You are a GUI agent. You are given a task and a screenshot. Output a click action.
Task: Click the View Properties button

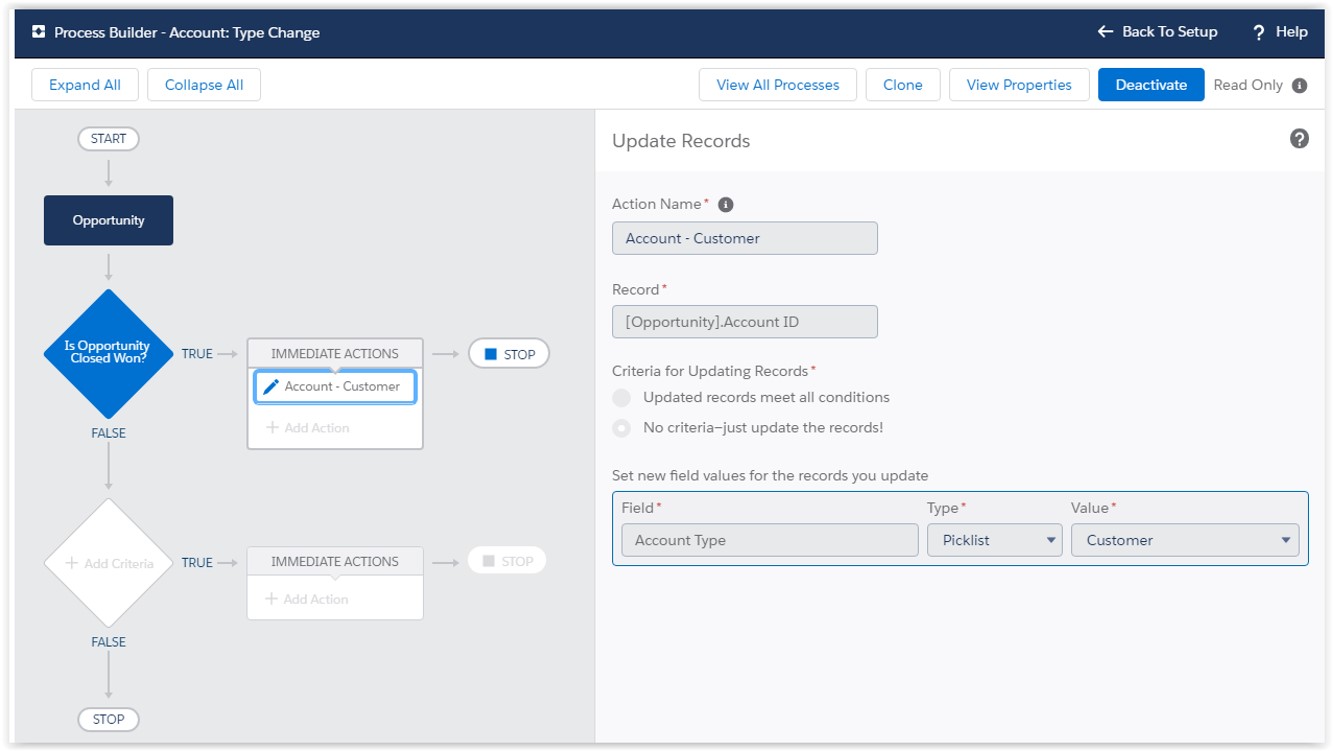[1018, 85]
